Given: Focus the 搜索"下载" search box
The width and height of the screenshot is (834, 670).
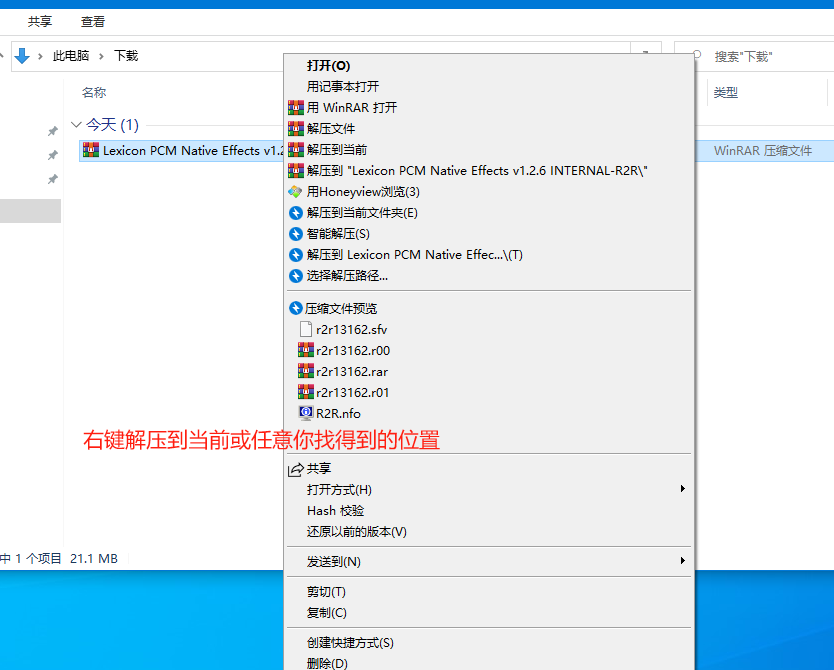Looking at the screenshot, I should [754, 56].
